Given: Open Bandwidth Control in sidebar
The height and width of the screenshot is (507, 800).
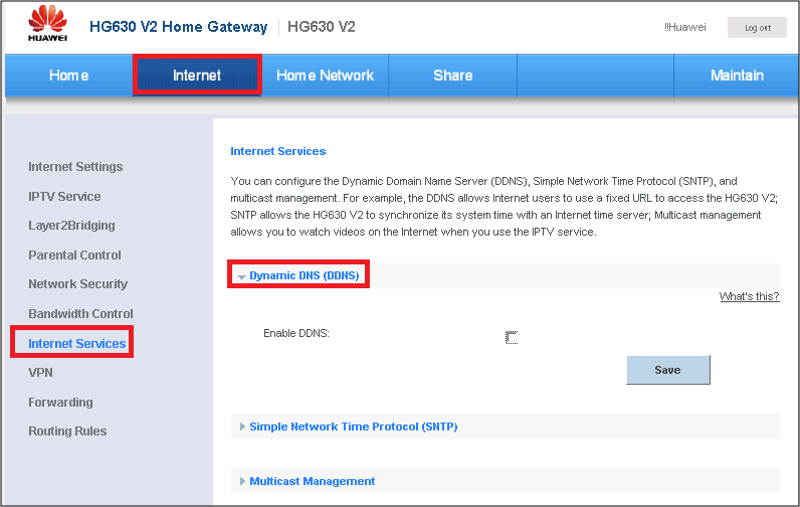Looking at the screenshot, I should point(81,314).
